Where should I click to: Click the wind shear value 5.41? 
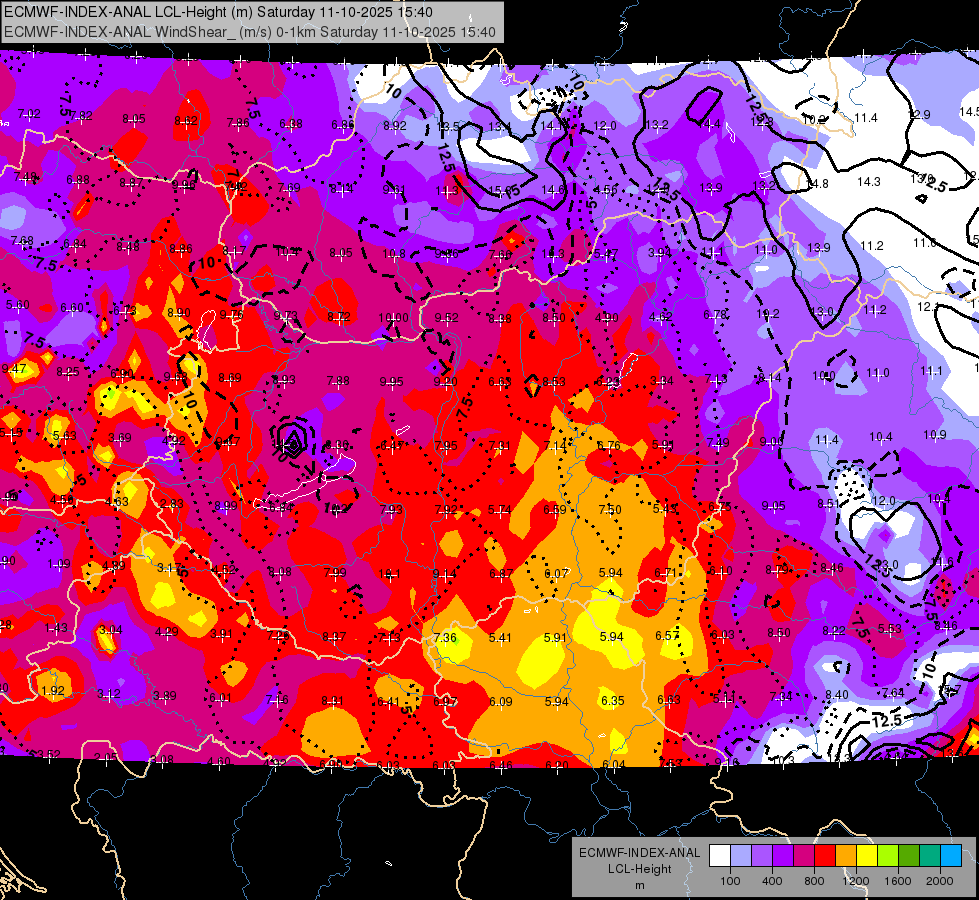(500, 638)
